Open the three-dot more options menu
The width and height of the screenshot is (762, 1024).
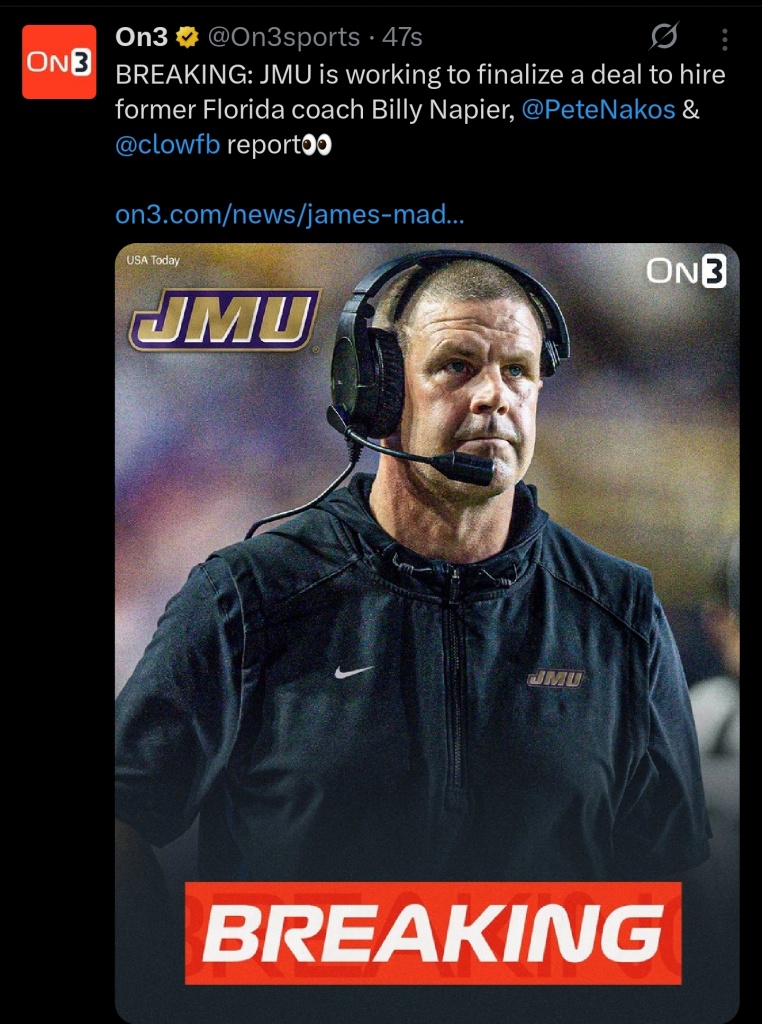pos(725,39)
